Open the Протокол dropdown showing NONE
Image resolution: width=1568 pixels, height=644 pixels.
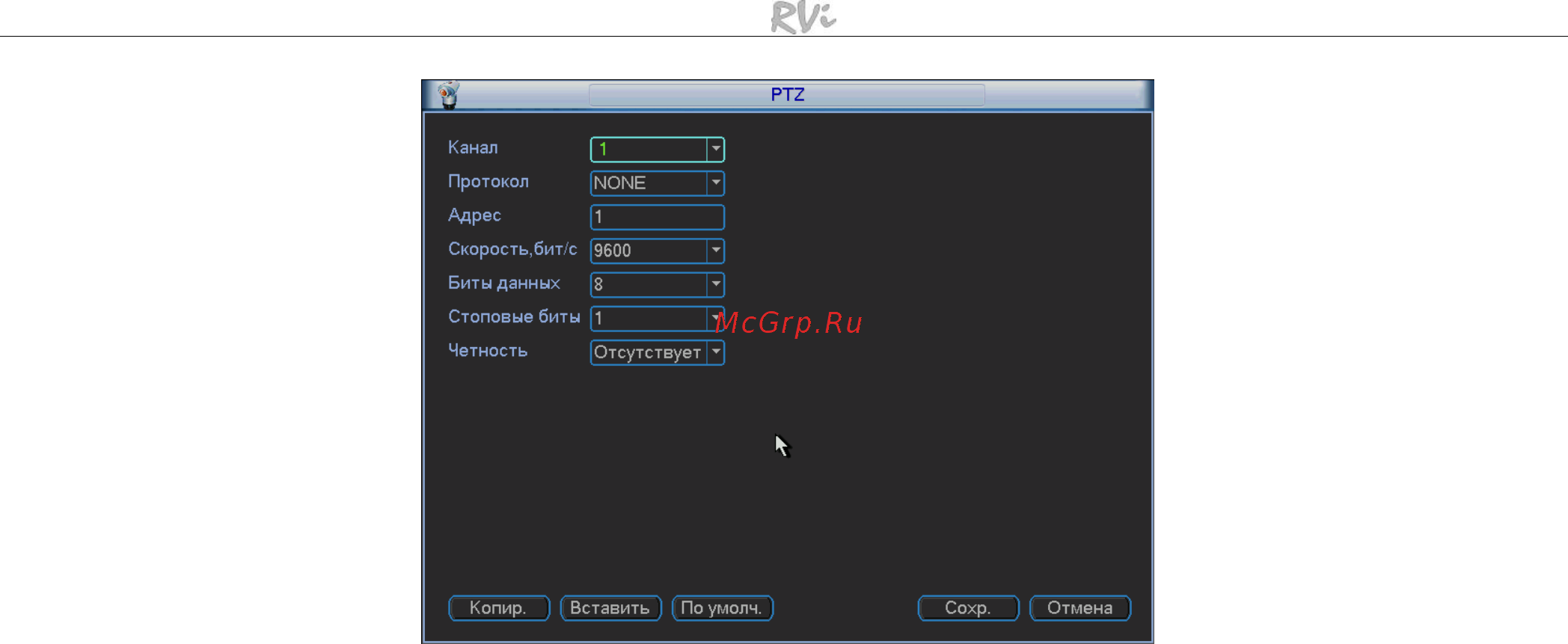658,183
